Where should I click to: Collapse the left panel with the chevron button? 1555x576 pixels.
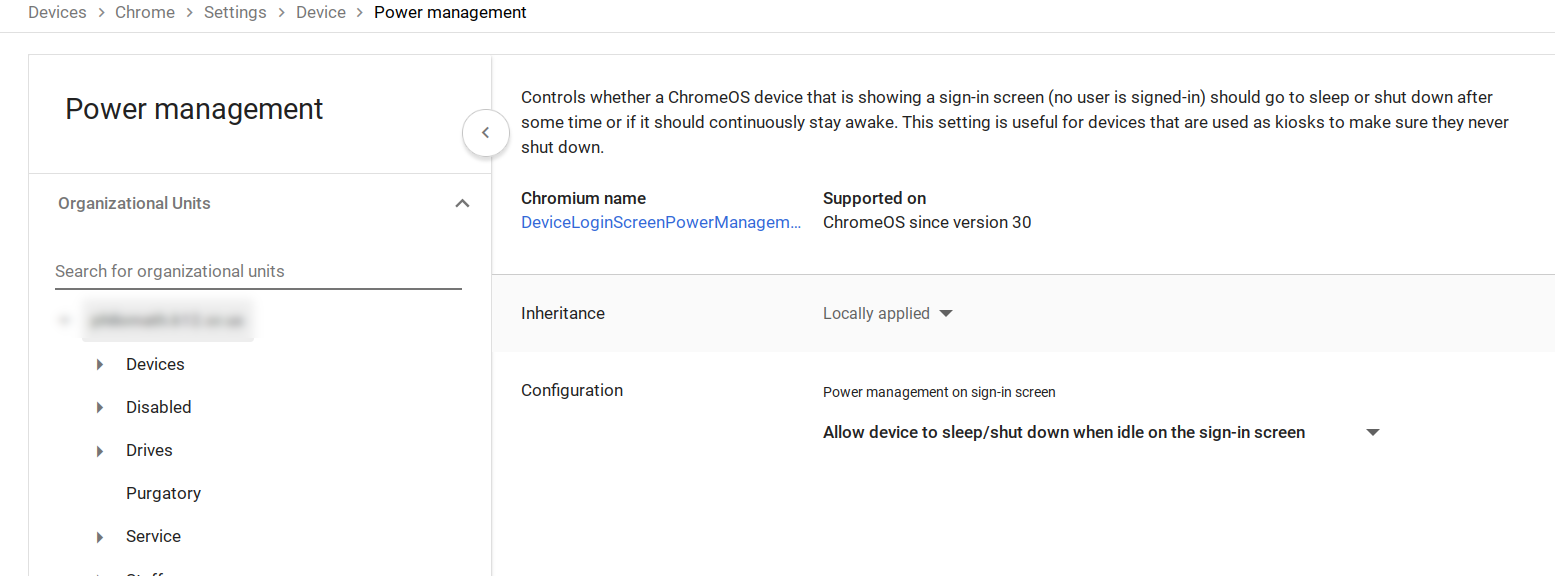pyautogui.click(x=486, y=132)
